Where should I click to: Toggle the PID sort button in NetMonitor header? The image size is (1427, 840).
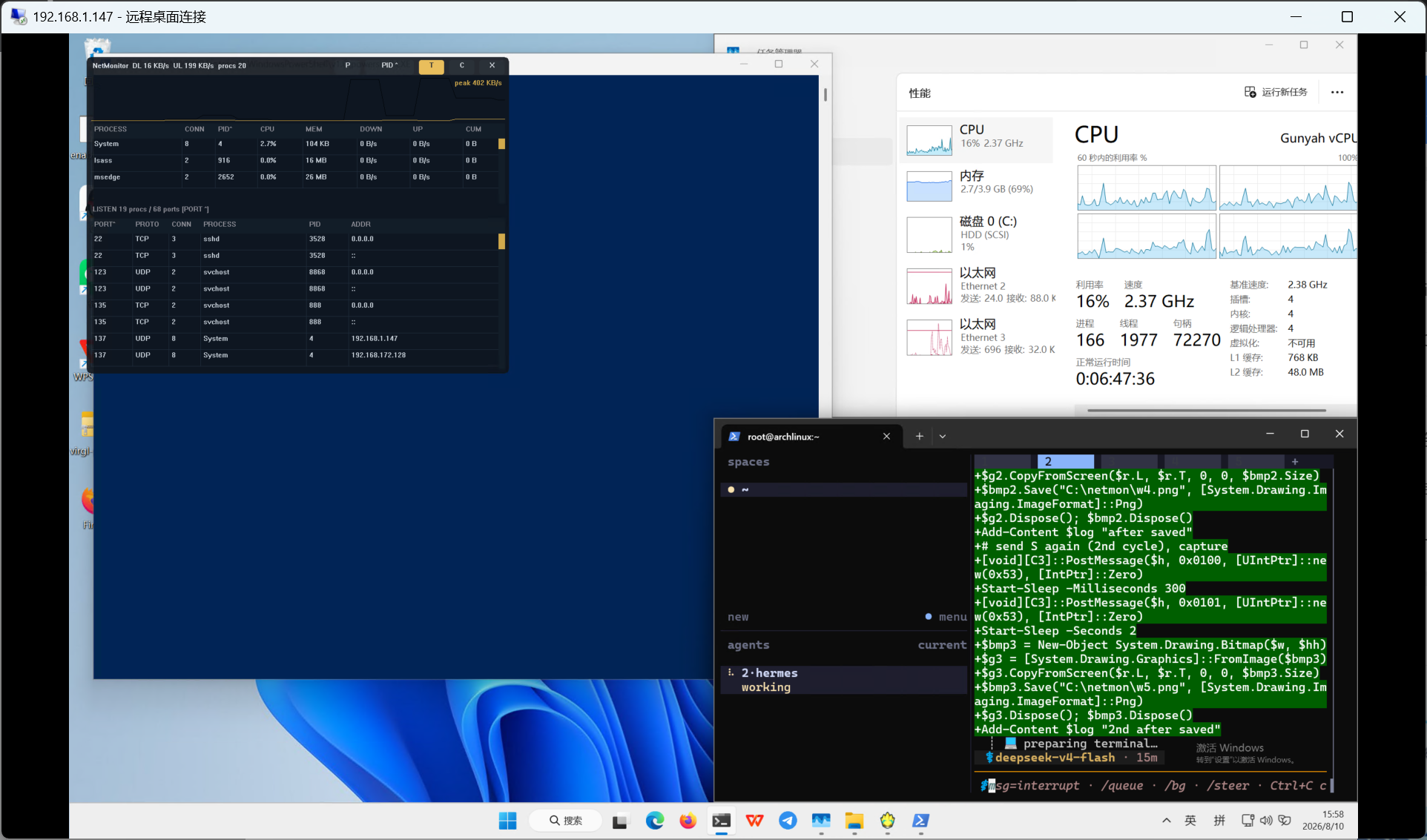coord(389,65)
